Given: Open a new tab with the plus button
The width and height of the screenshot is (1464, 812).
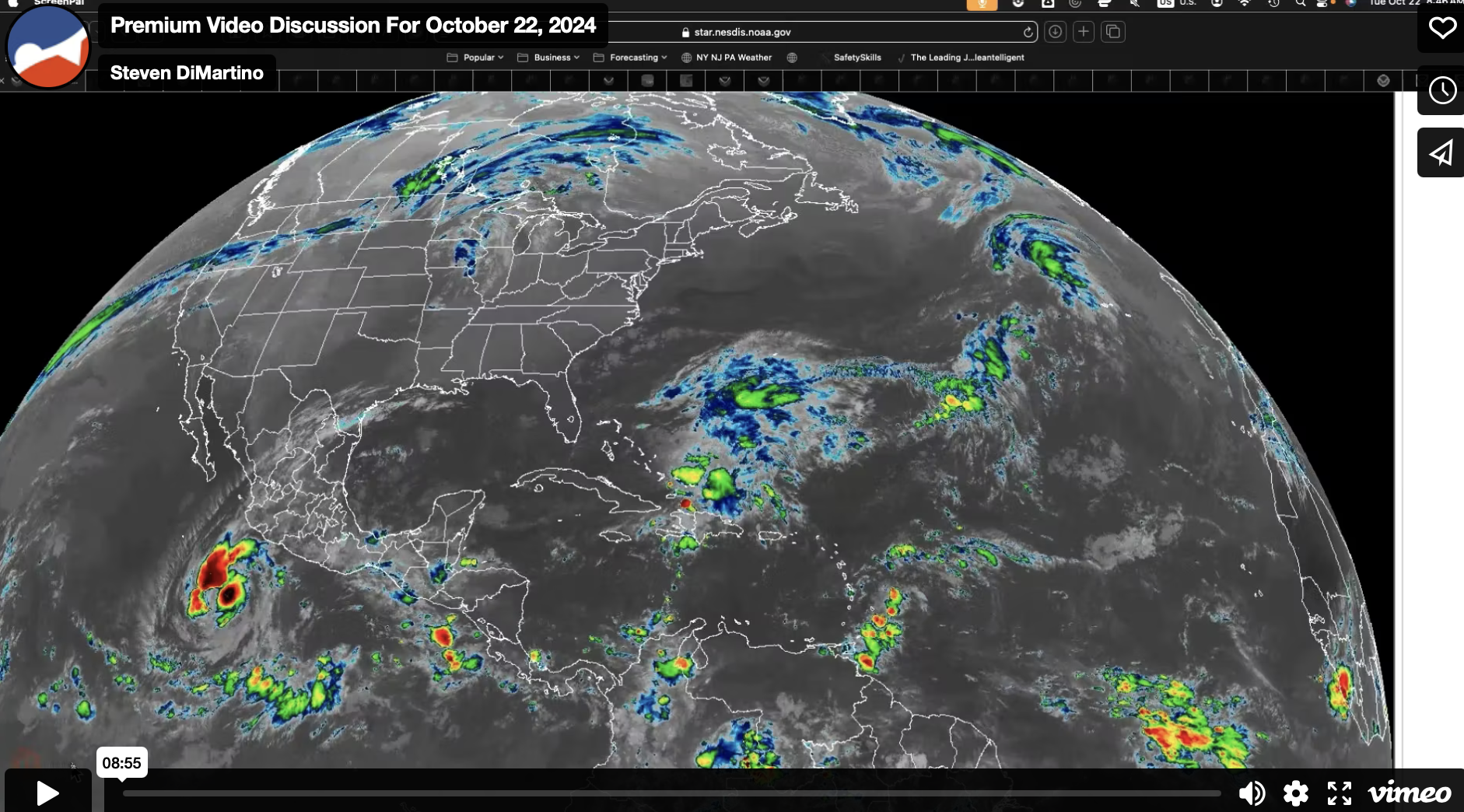Looking at the screenshot, I should [1084, 32].
